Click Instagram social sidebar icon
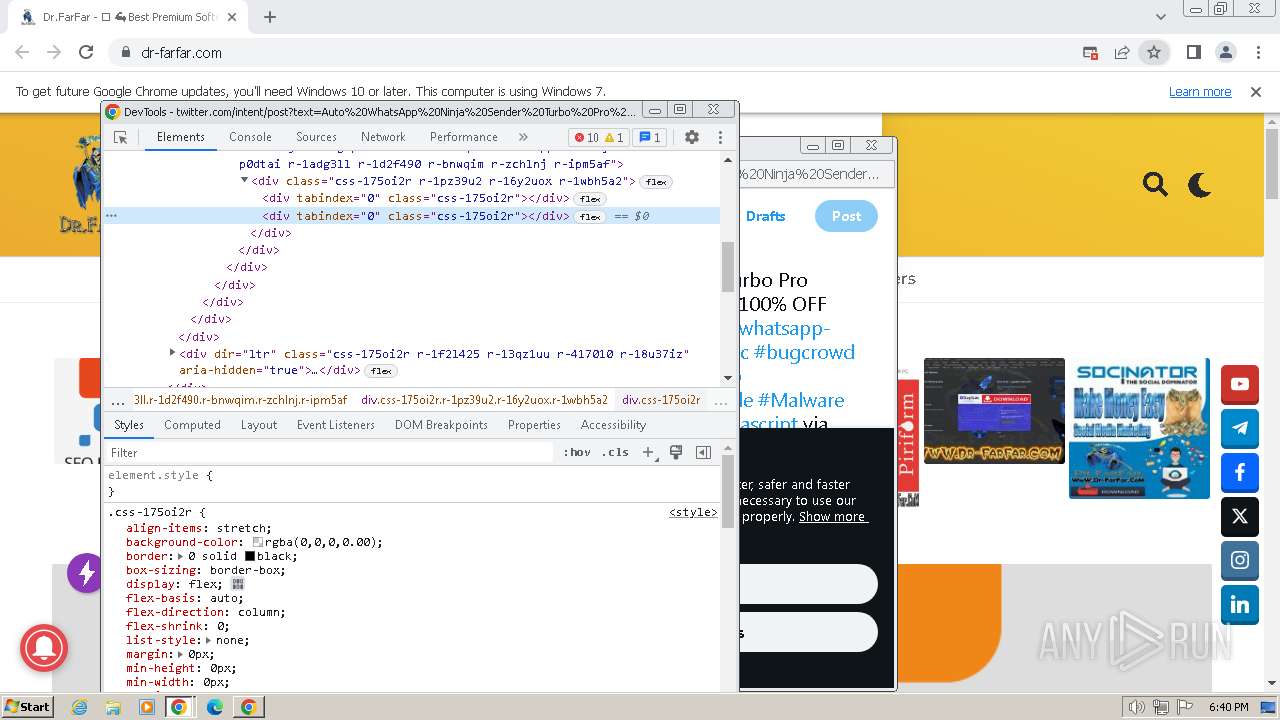This screenshot has width=1280, height=720. [x=1240, y=561]
